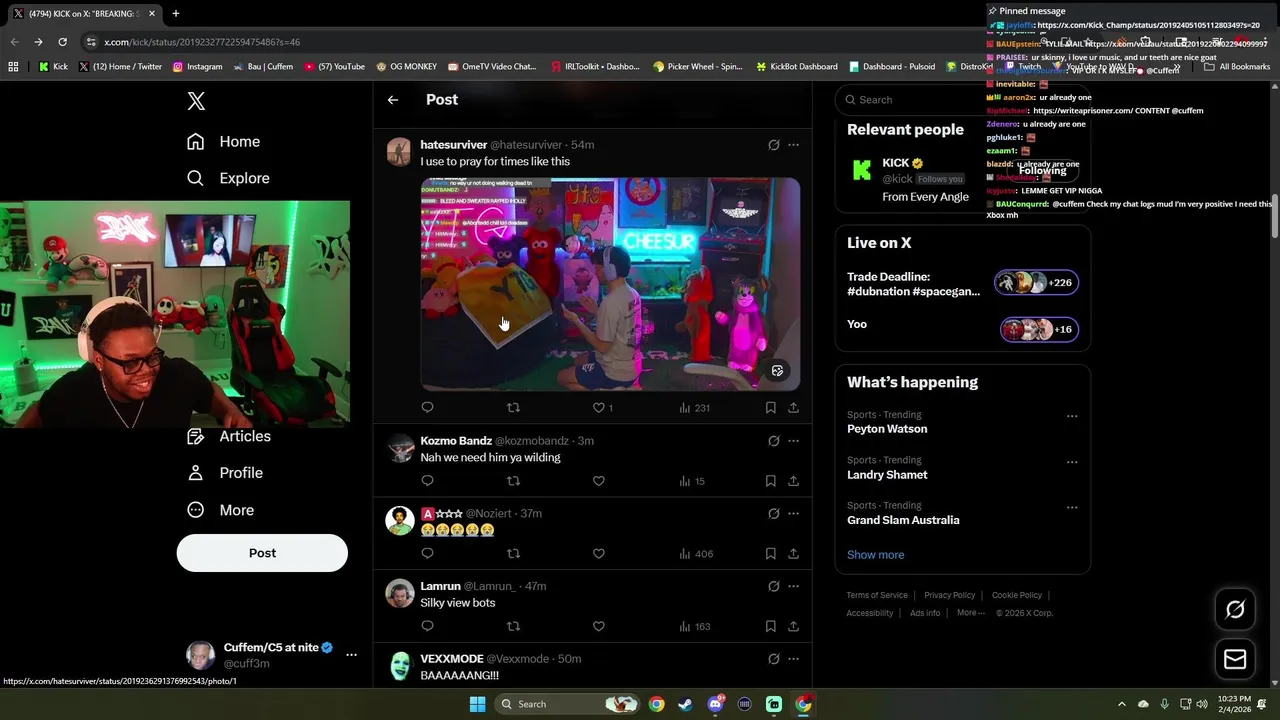Like Kozmo Bandz's post
Image resolution: width=1280 pixels, height=720 pixels.
(598, 481)
